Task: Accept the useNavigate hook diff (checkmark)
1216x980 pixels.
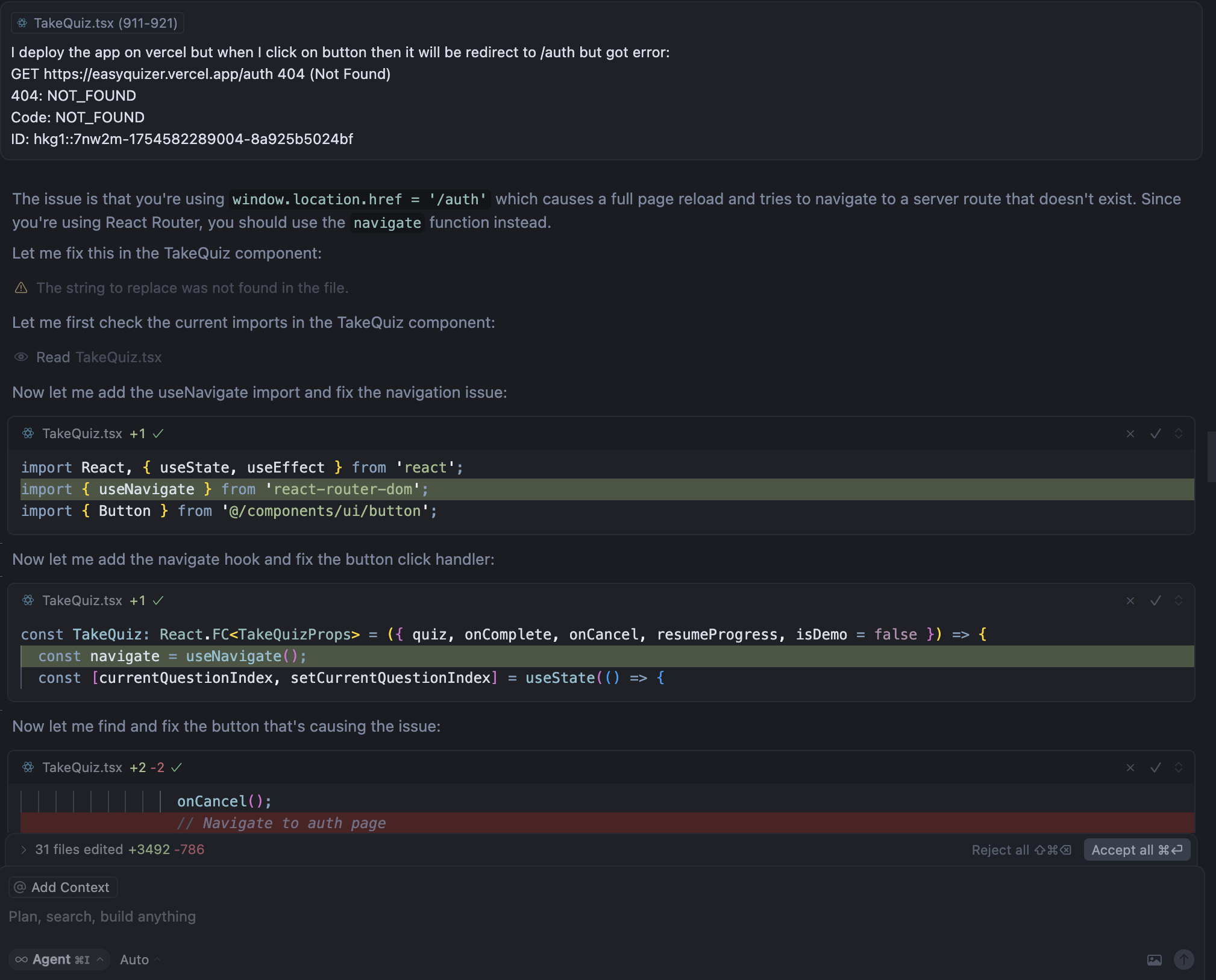Action: tap(1155, 601)
